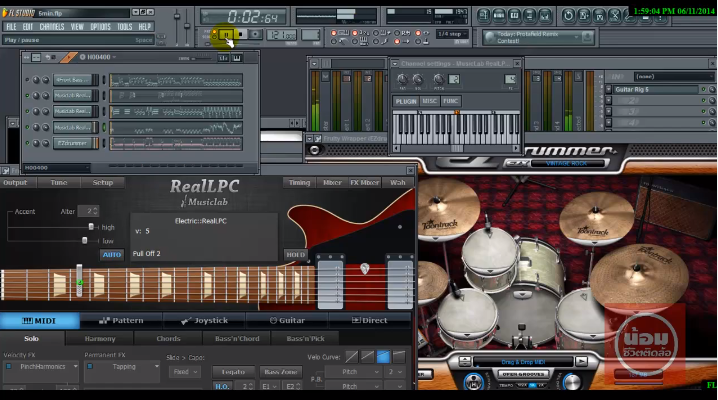Toggle keyboard editor icon in step sequencer
The image size is (718, 400).
237,58
